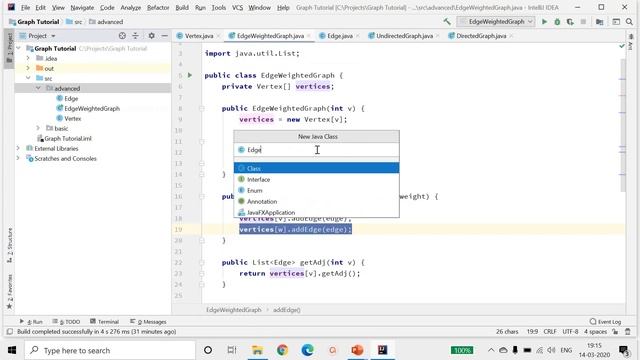Open Messages tool window button
Screen dimensions: 640x360
[x=148, y=322]
